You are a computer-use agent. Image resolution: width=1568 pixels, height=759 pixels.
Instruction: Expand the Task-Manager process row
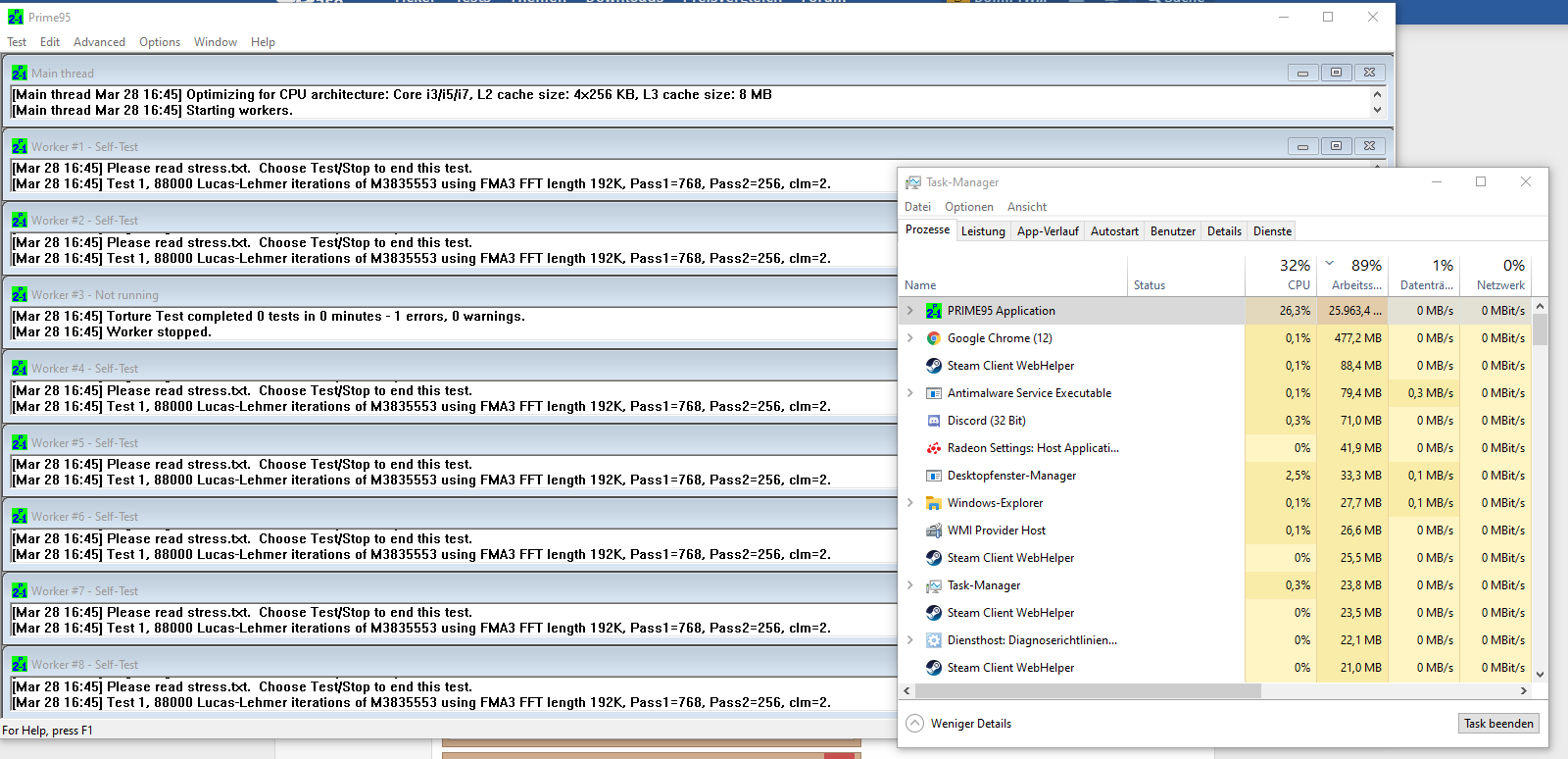[x=910, y=585]
